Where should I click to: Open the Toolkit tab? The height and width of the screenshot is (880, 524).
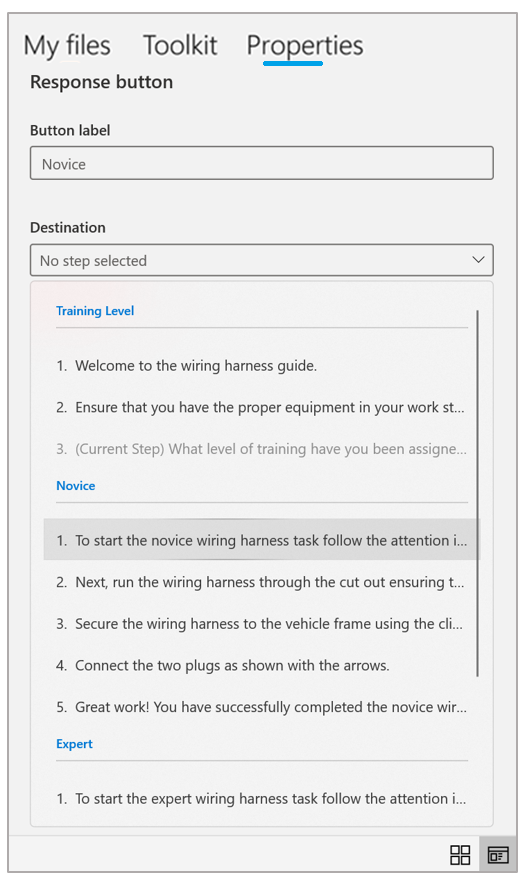pos(180,45)
